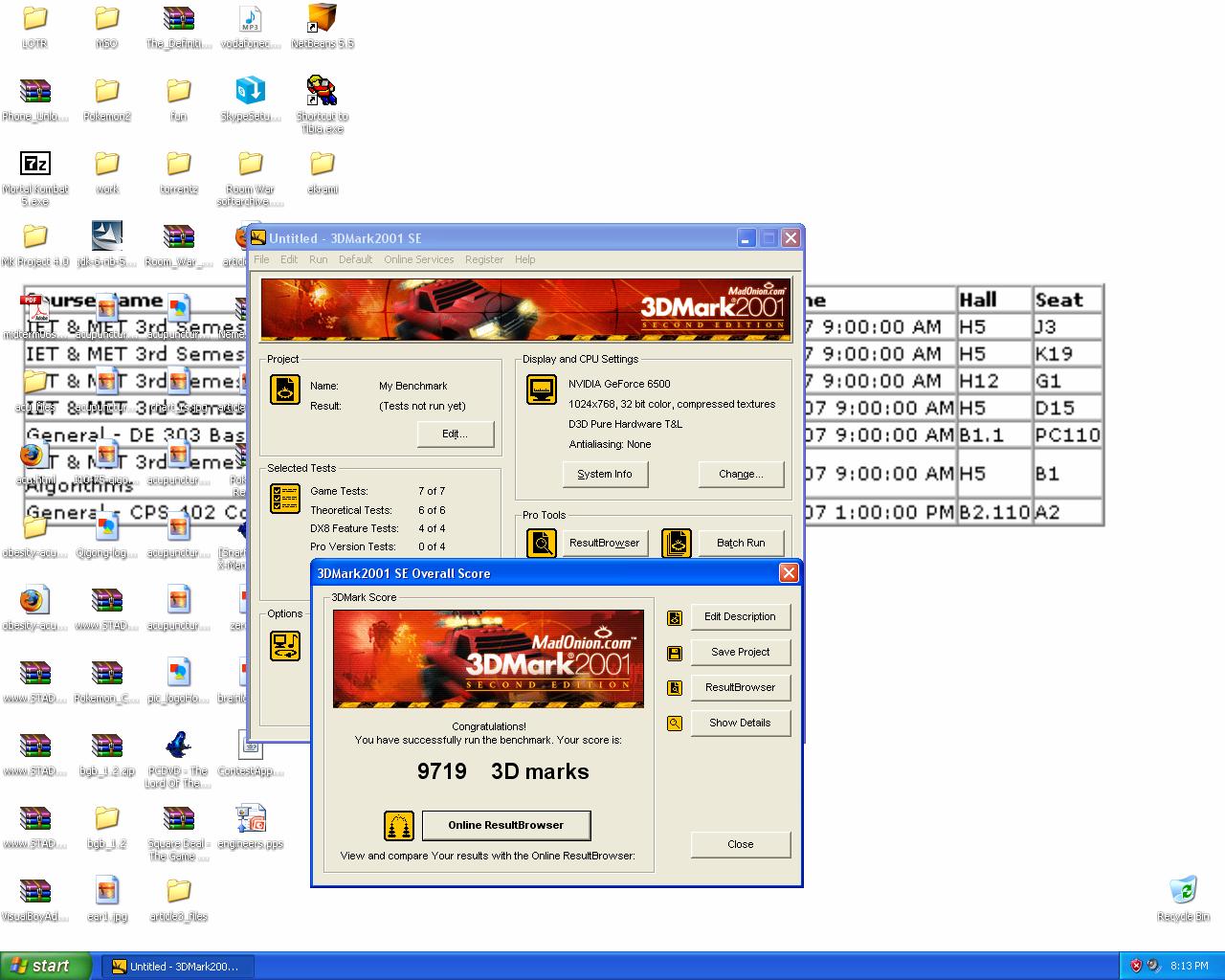Click the Online ResultBrowser button
Screen dimensions: 1225x980
pyautogui.click(x=506, y=825)
